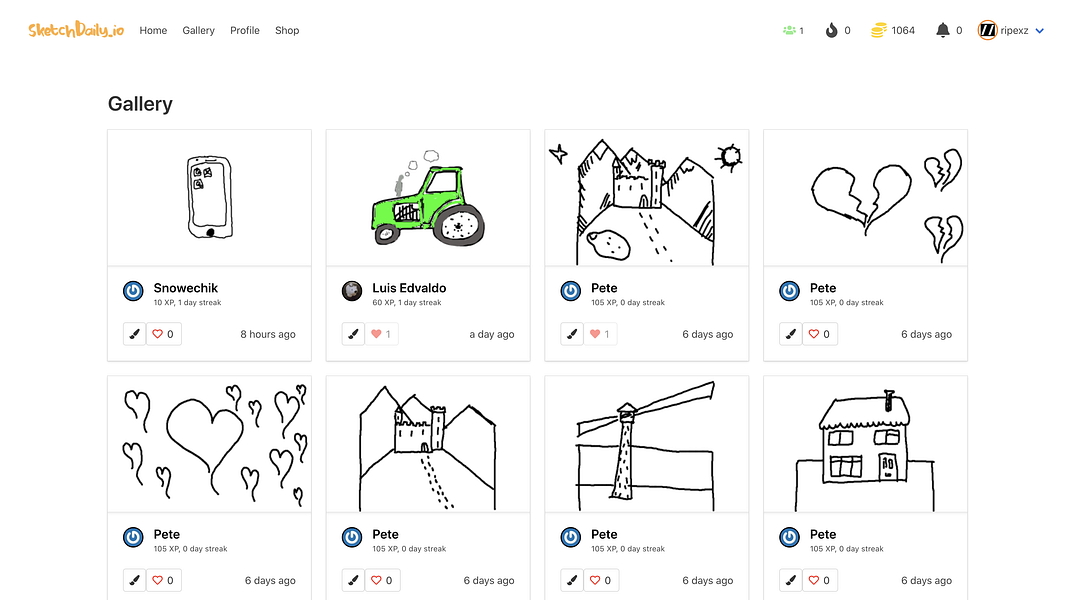The image size is (1075, 600).
Task: Open the Shop page
Action: 287,30
